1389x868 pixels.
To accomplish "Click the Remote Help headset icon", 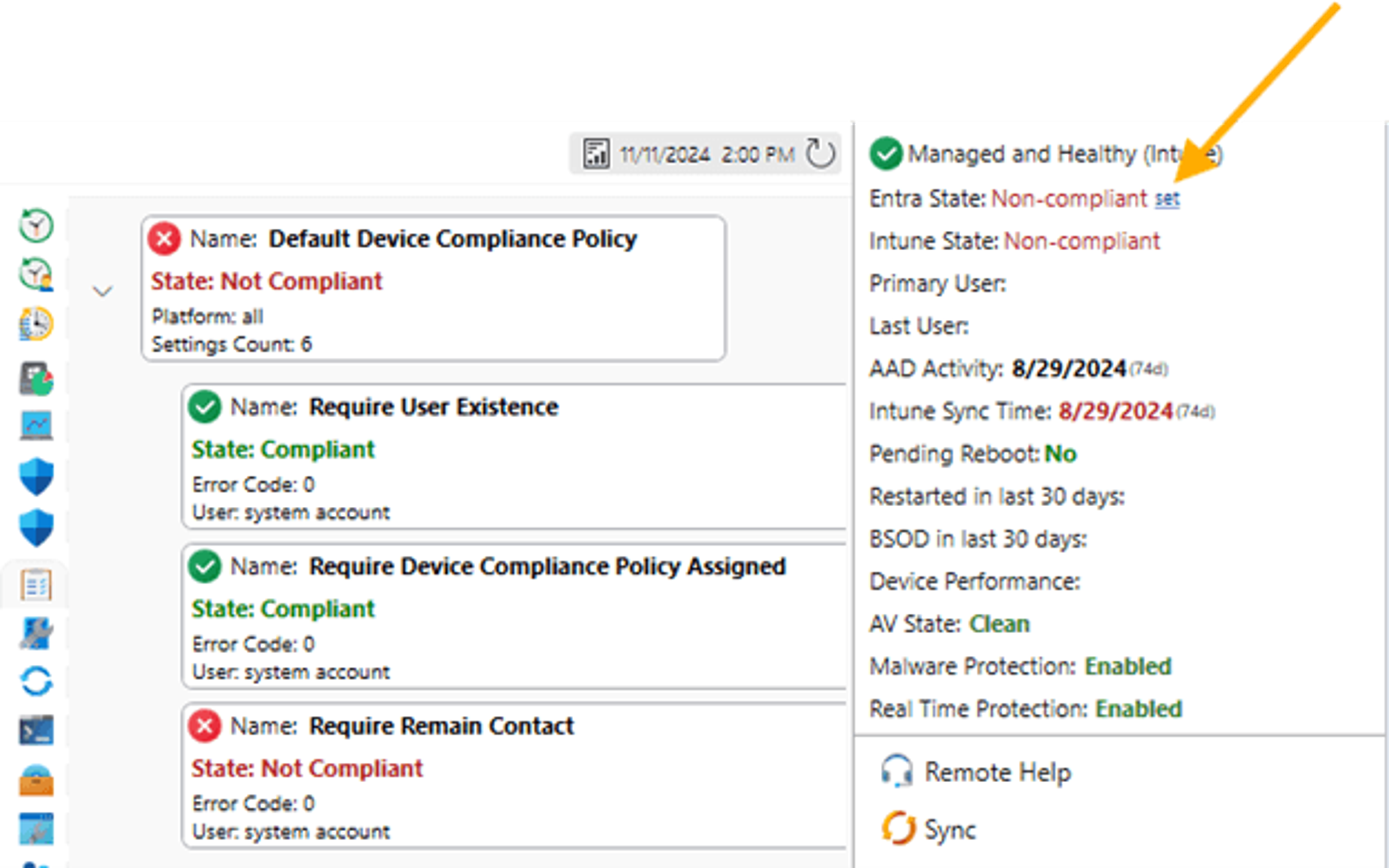I will pyautogui.click(x=897, y=771).
